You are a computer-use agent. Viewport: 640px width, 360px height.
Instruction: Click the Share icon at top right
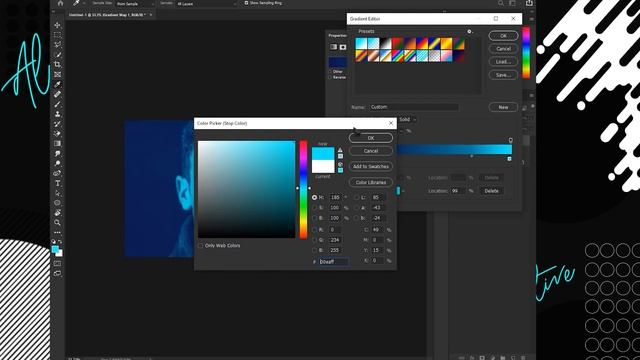(x=529, y=3)
